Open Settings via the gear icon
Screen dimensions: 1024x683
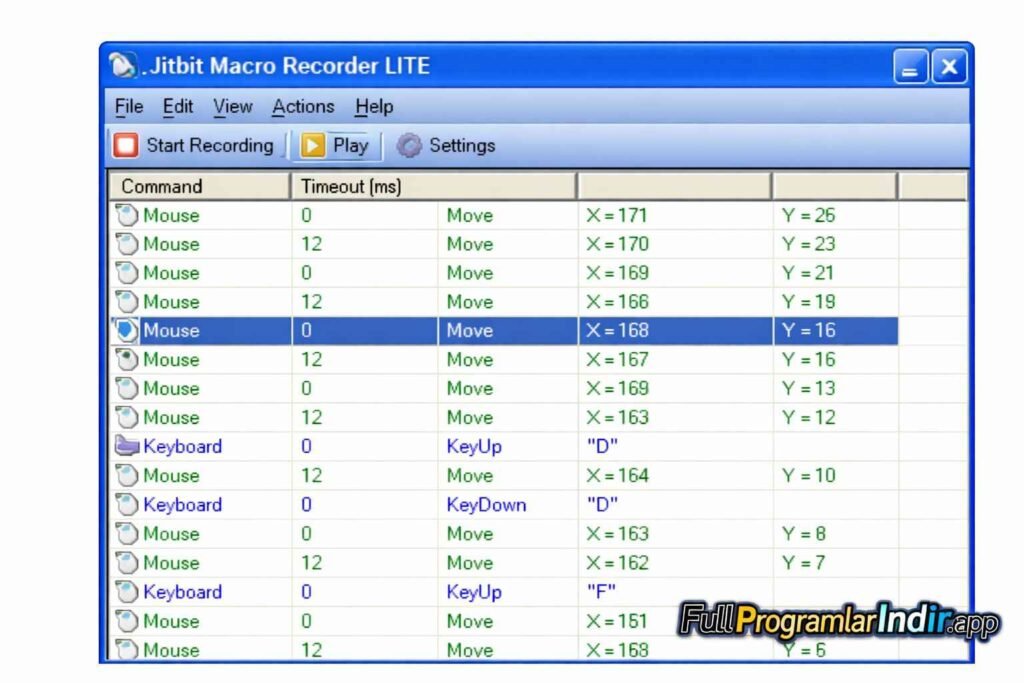pos(407,144)
